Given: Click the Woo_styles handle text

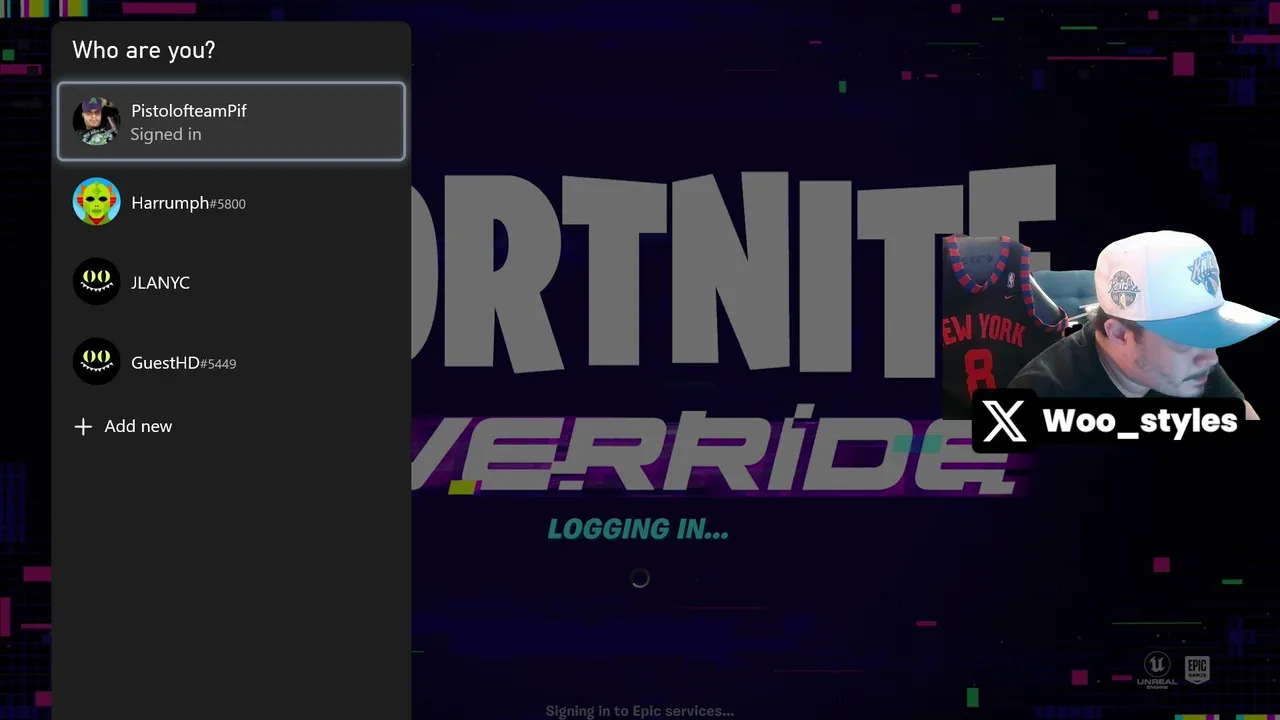Looking at the screenshot, I should tap(1140, 420).
